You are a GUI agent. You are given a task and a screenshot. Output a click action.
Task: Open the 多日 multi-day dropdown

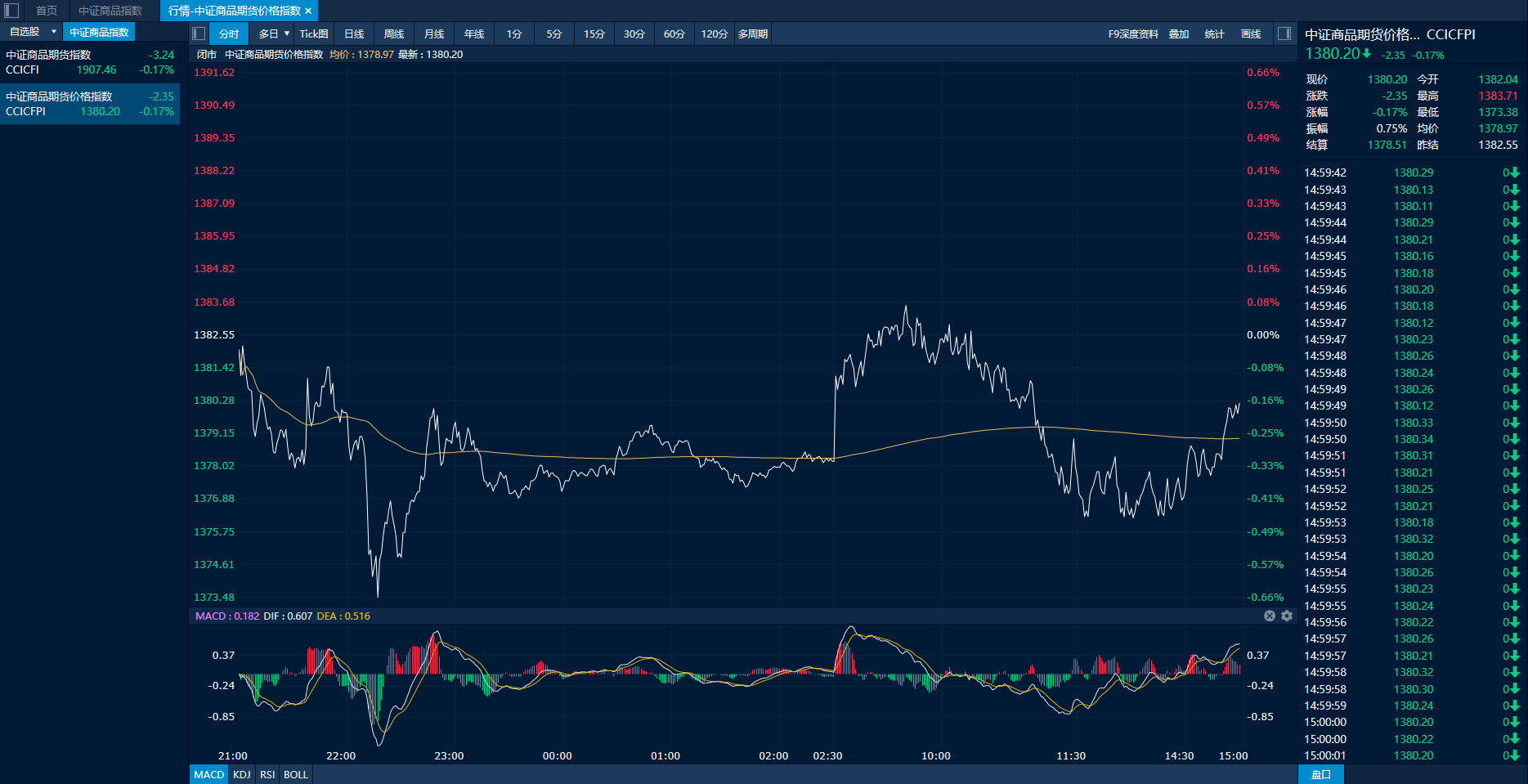[274, 34]
